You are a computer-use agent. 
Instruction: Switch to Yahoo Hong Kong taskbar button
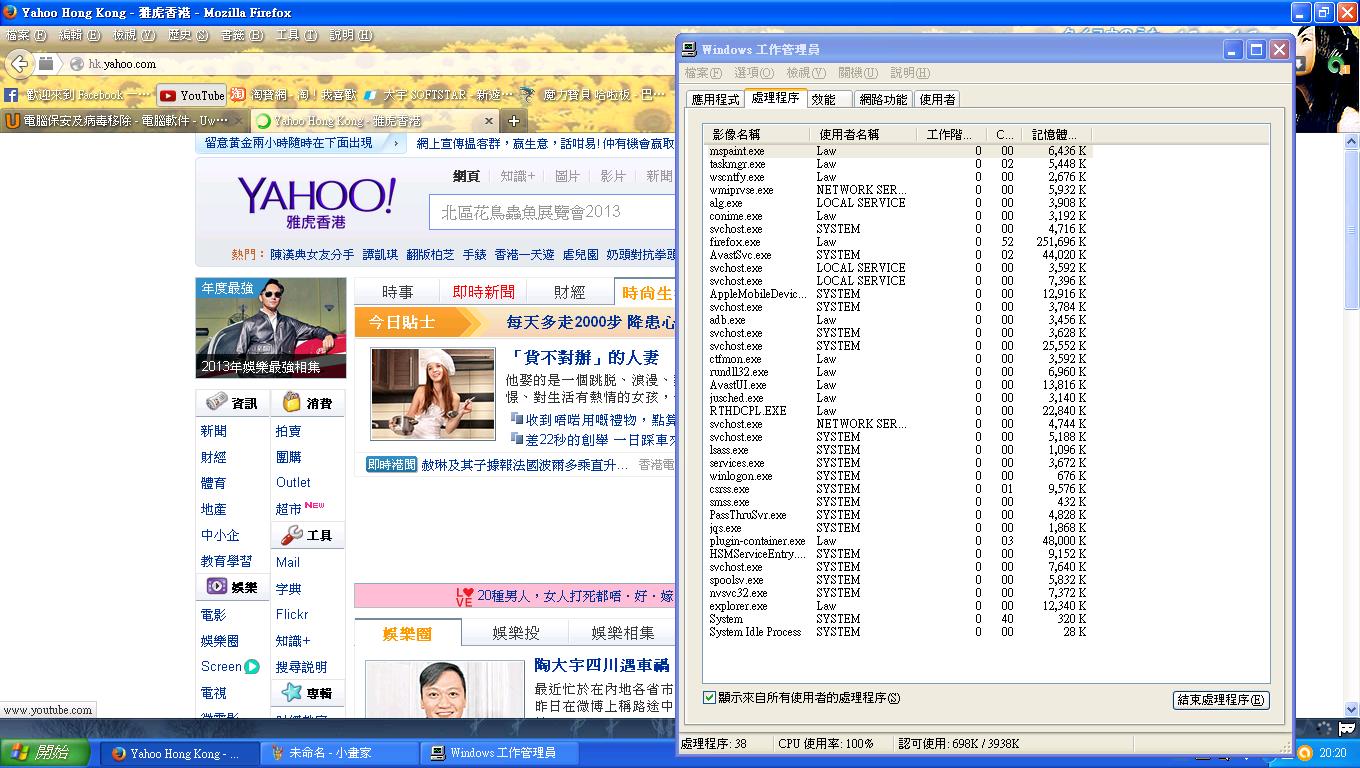tap(180, 753)
